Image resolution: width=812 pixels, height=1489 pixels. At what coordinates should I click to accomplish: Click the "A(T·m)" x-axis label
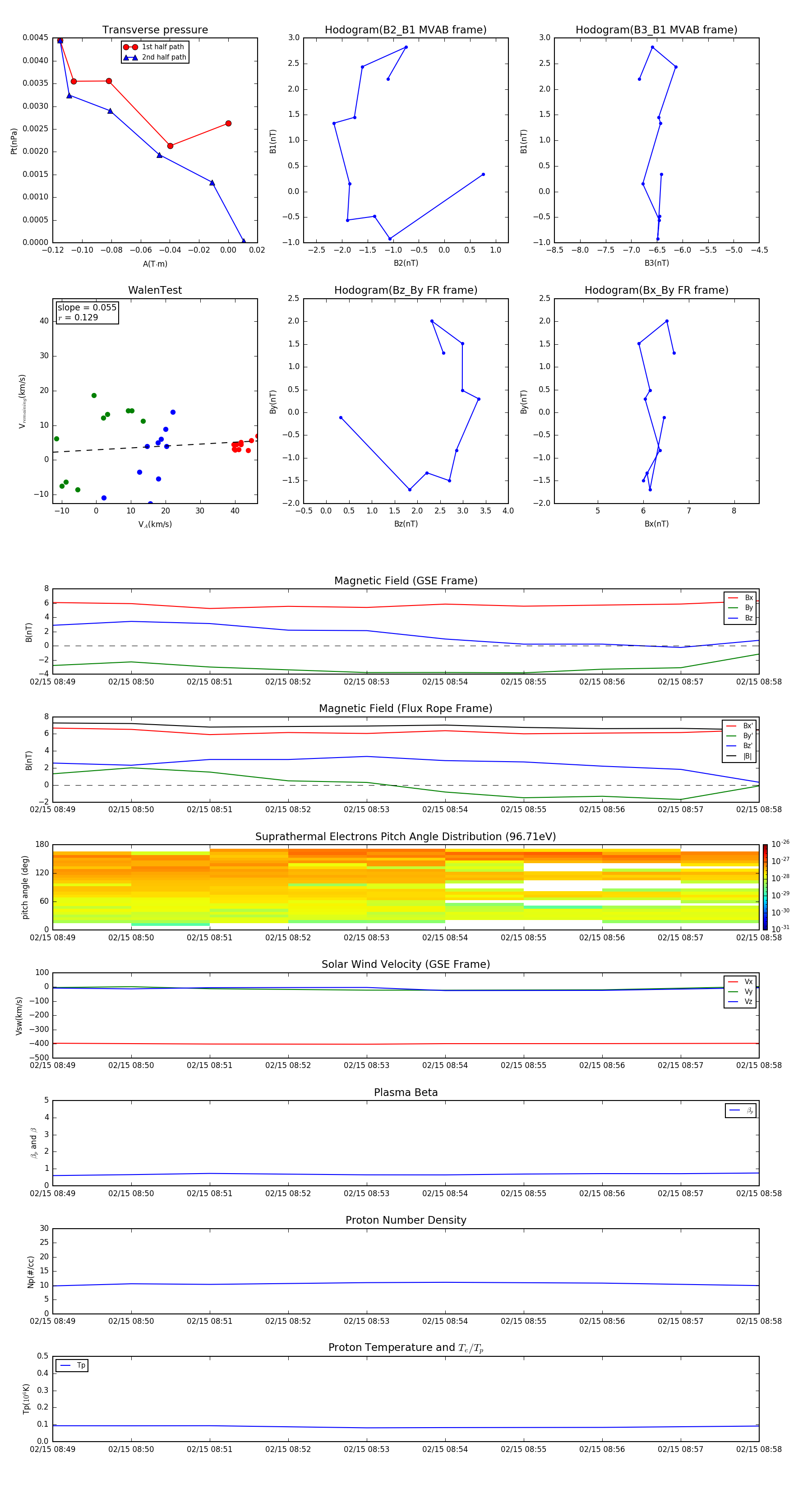[x=155, y=264]
